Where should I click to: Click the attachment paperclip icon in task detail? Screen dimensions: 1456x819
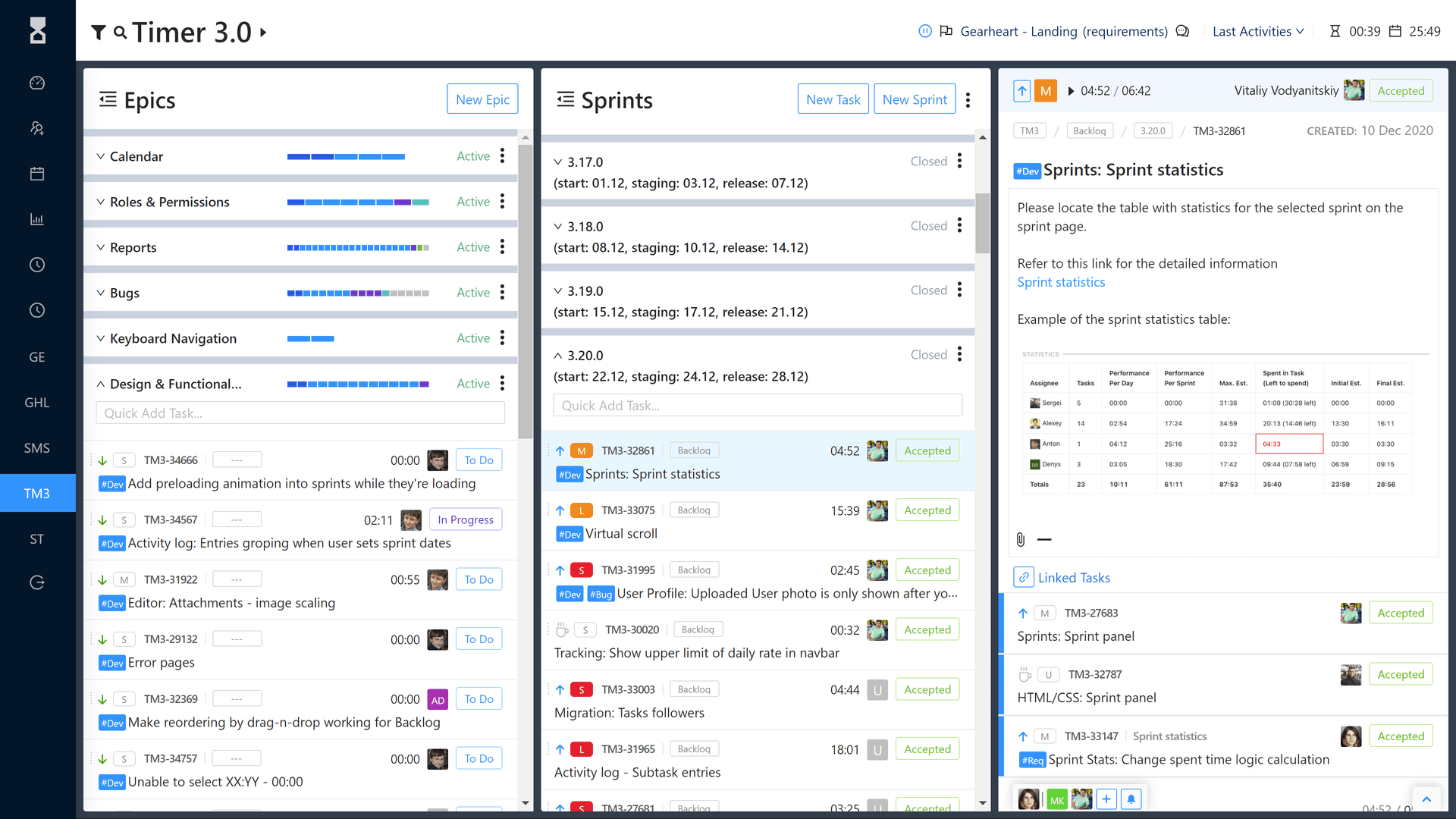click(x=1021, y=539)
